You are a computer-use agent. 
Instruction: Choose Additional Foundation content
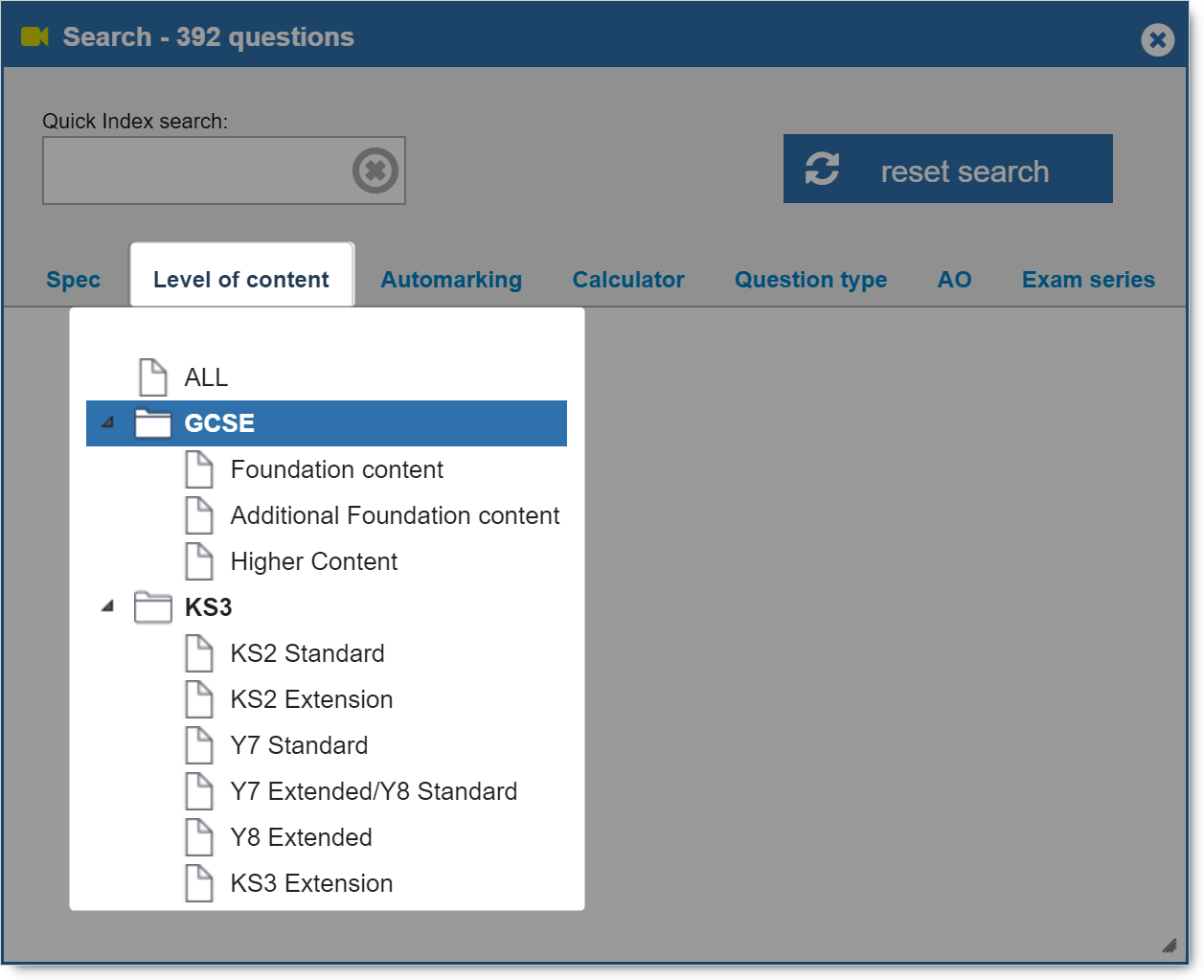point(395,515)
